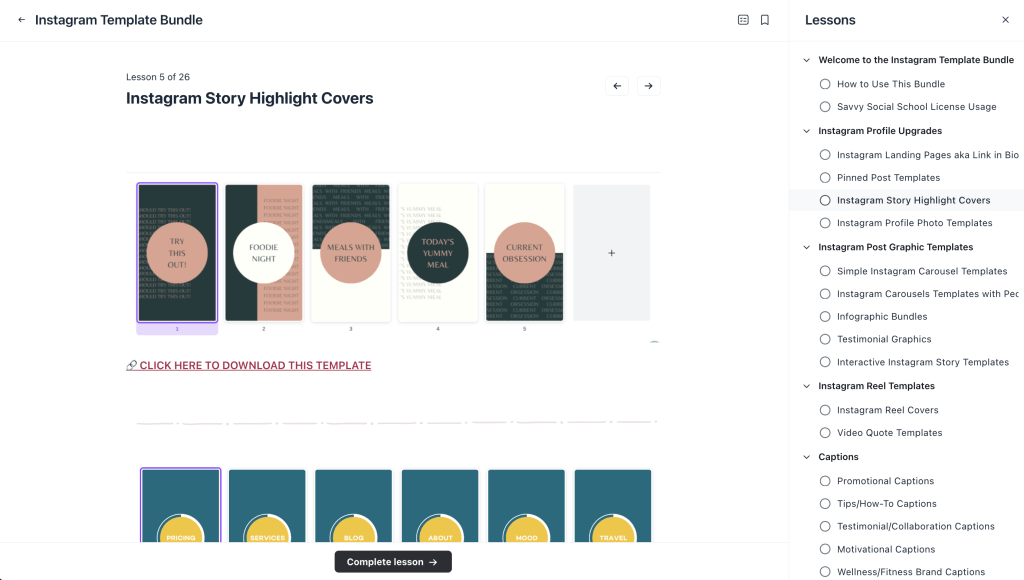Select the Foodie Night cover thumbnail

pos(264,253)
